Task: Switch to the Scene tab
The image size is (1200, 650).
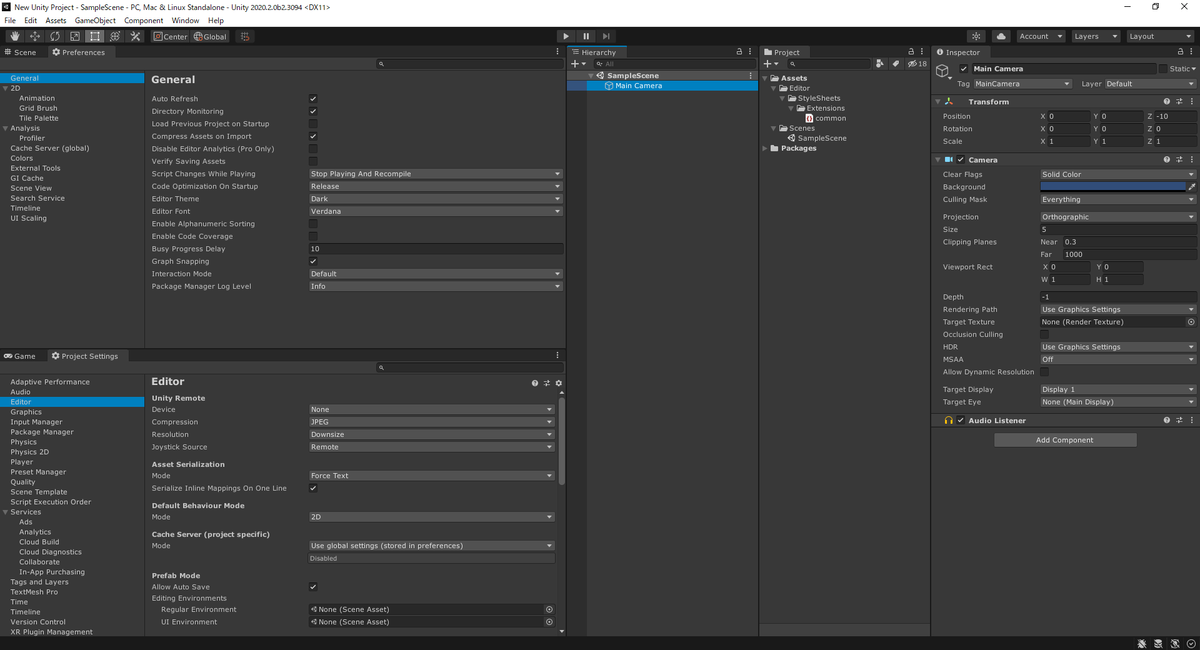Action: click(21, 52)
